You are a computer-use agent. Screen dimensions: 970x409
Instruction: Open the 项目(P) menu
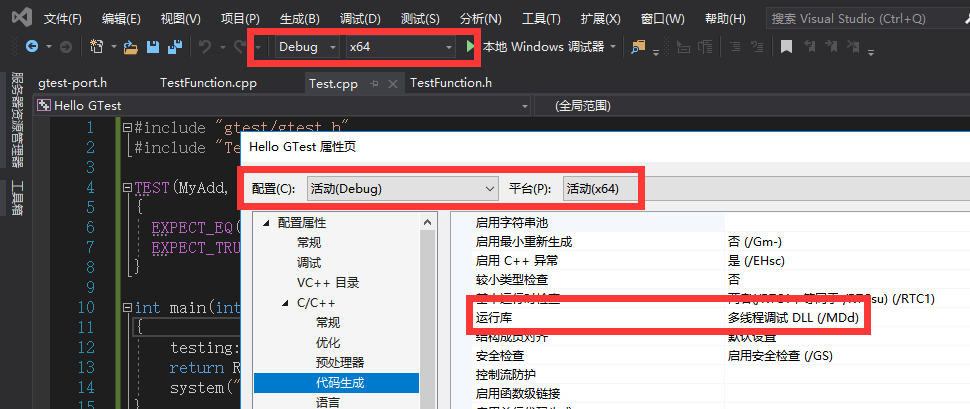click(241, 19)
